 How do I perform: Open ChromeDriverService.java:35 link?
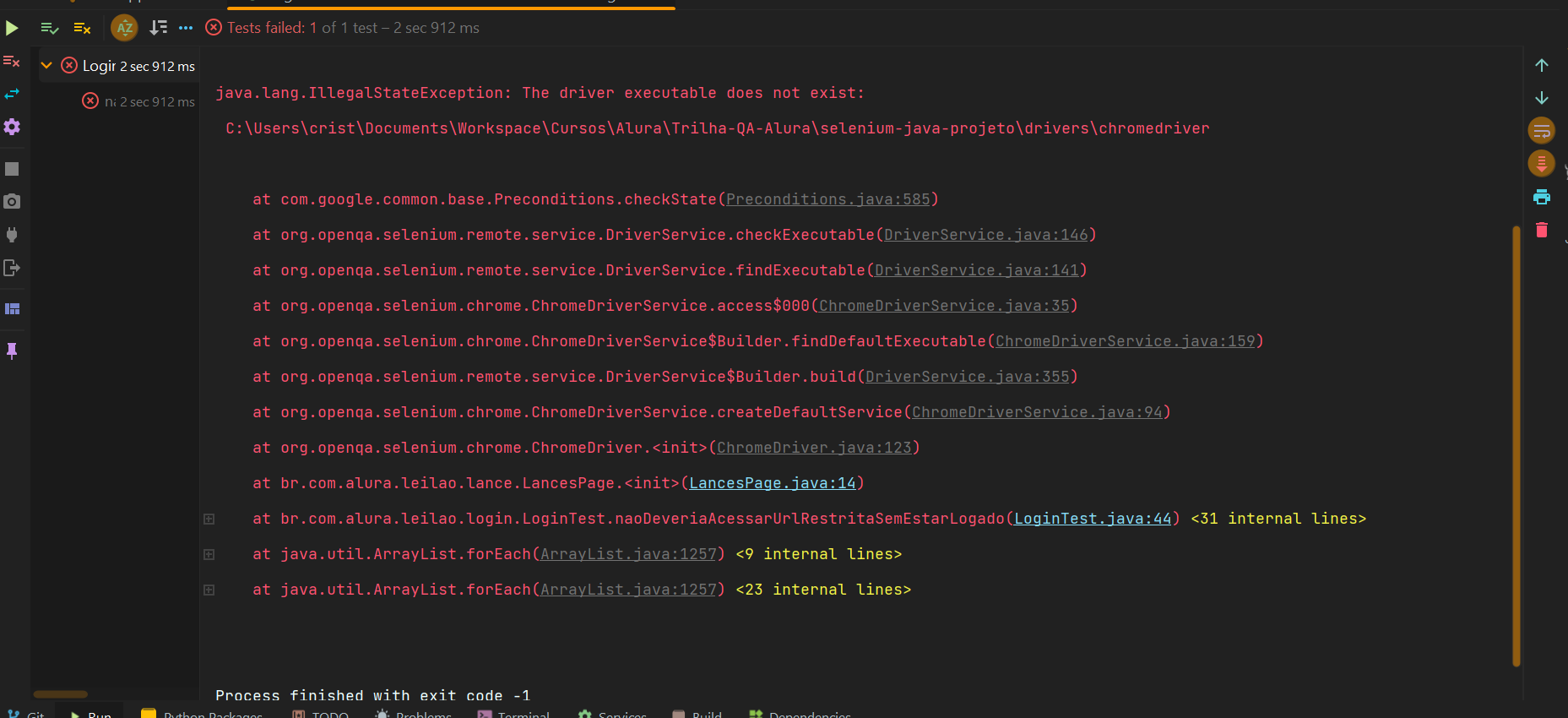click(x=944, y=306)
